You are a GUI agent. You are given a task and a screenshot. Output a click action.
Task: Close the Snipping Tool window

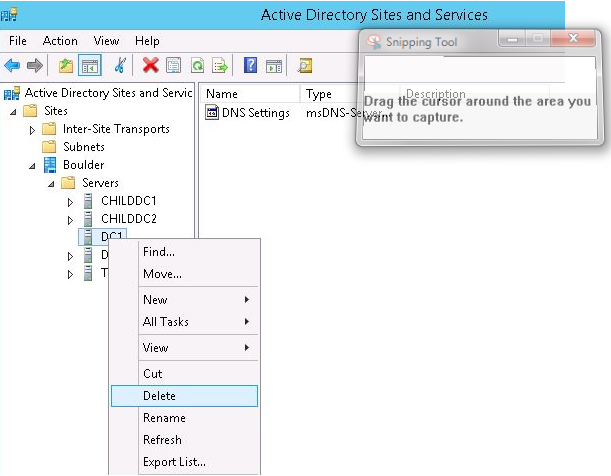point(573,38)
